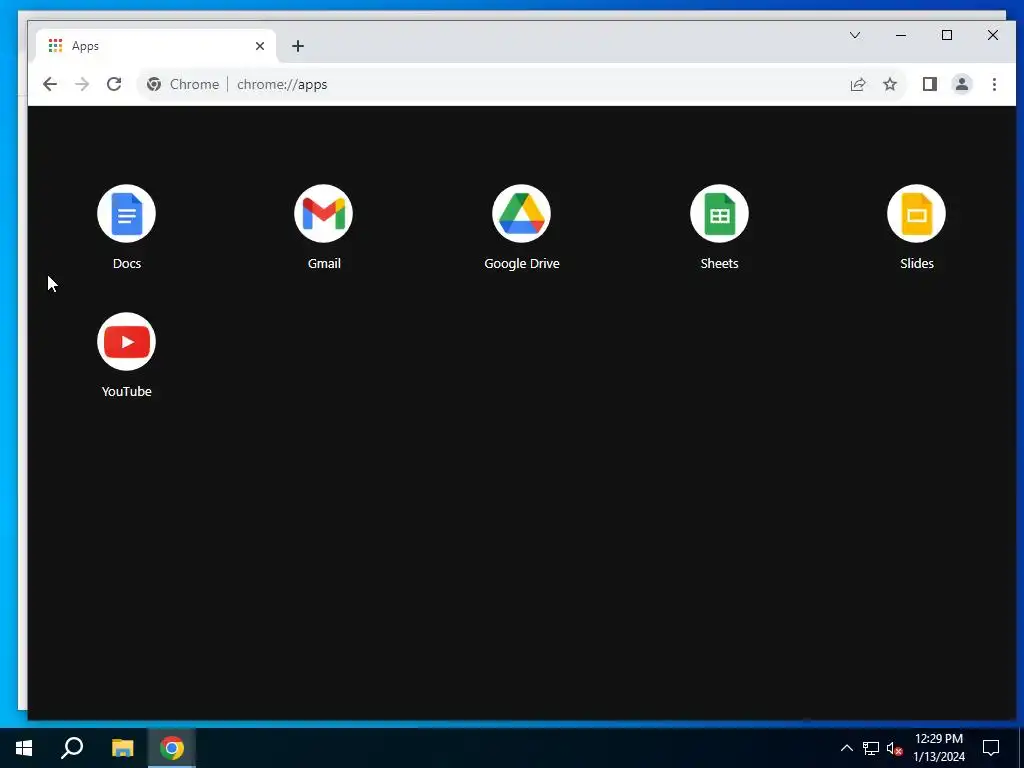Click the muted volume tray icon

[895, 748]
